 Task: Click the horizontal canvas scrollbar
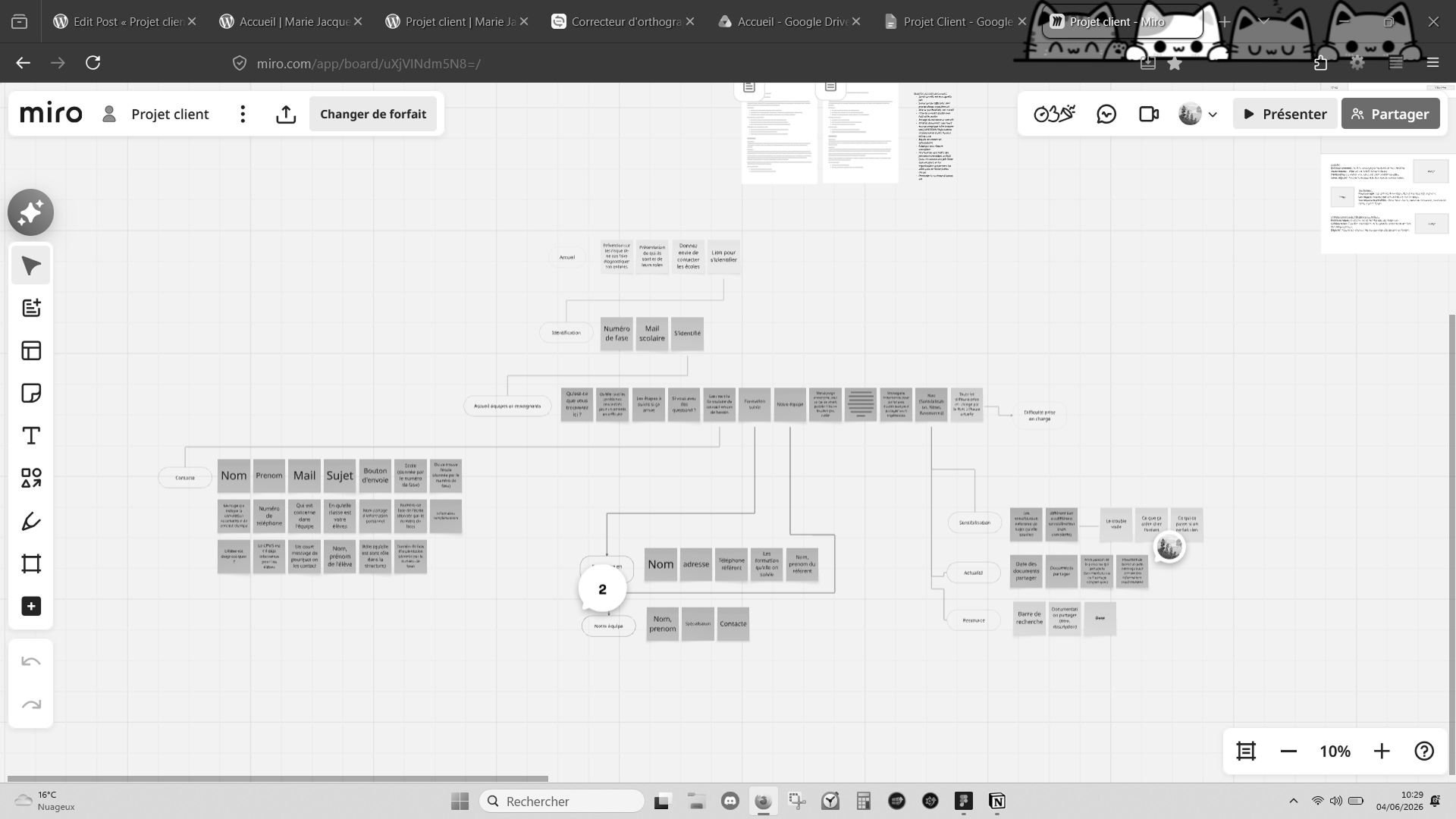[278, 779]
